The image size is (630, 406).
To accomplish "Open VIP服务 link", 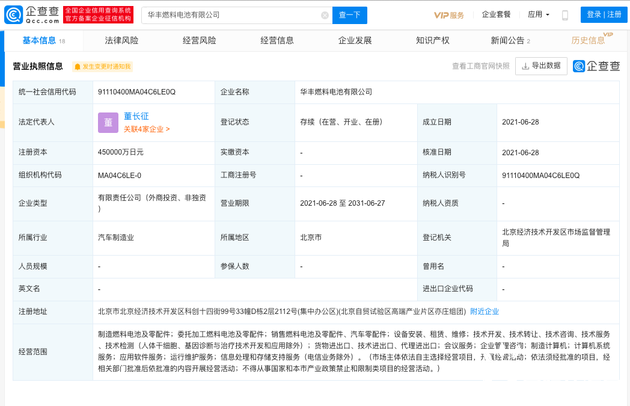I will tap(449, 15).
